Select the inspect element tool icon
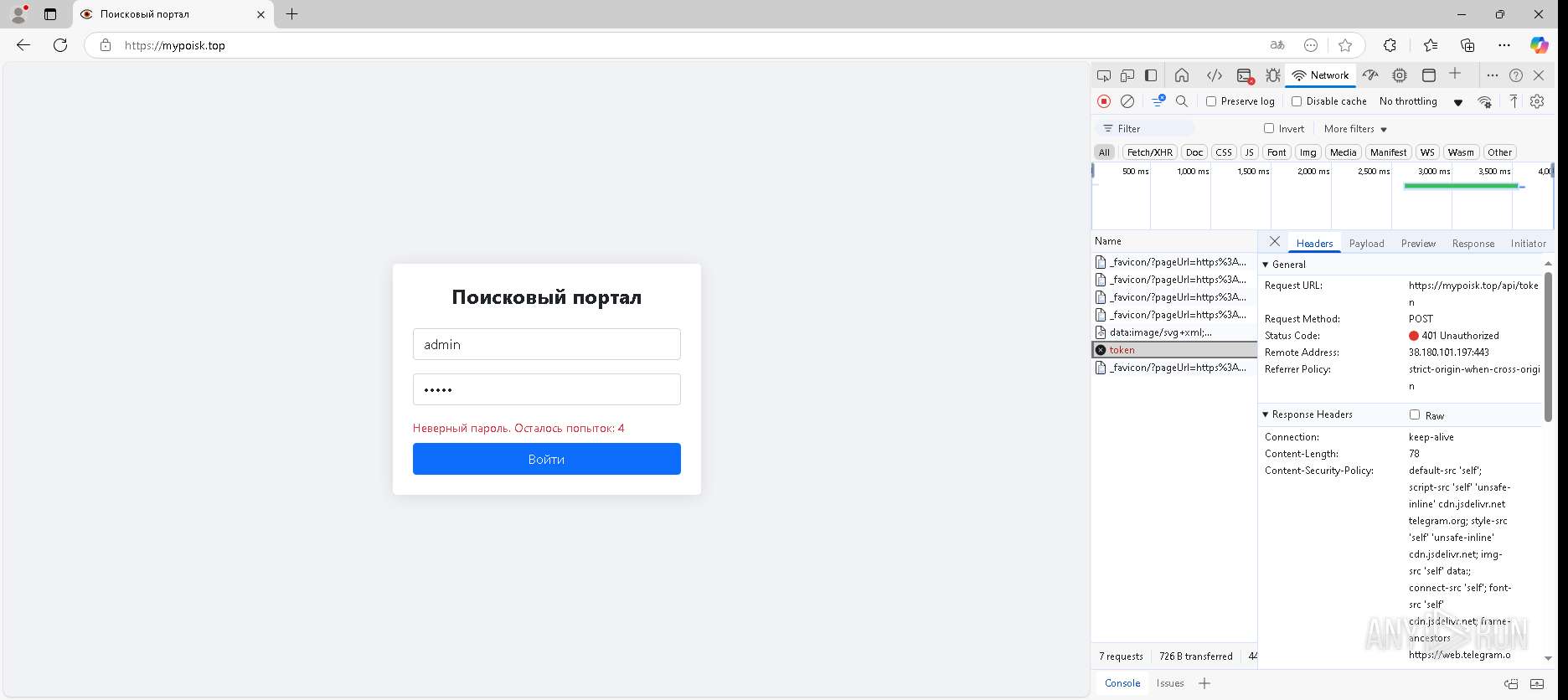This screenshot has height=700, width=1568. (x=1104, y=75)
